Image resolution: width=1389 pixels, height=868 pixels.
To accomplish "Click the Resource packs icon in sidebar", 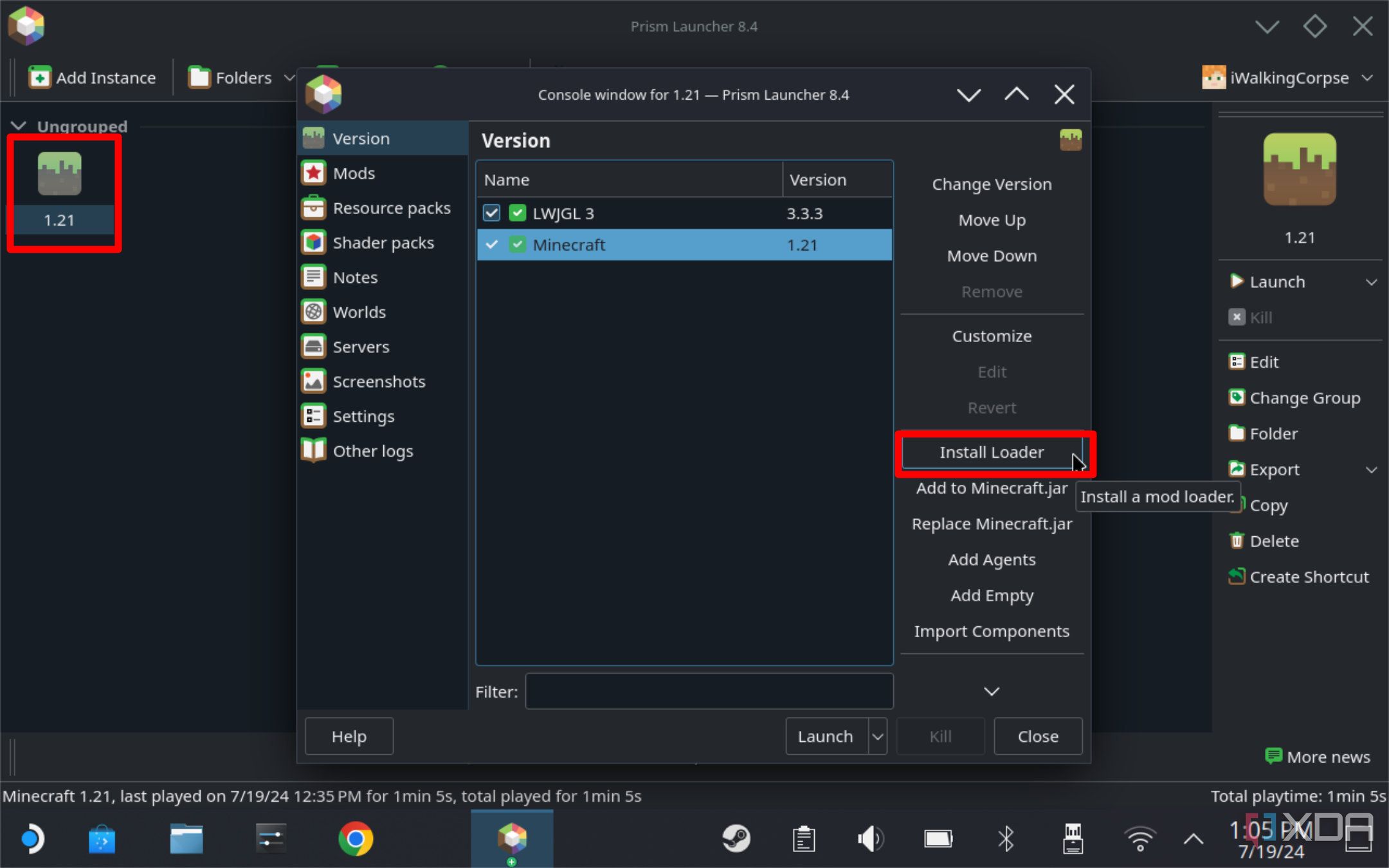I will coord(314,207).
